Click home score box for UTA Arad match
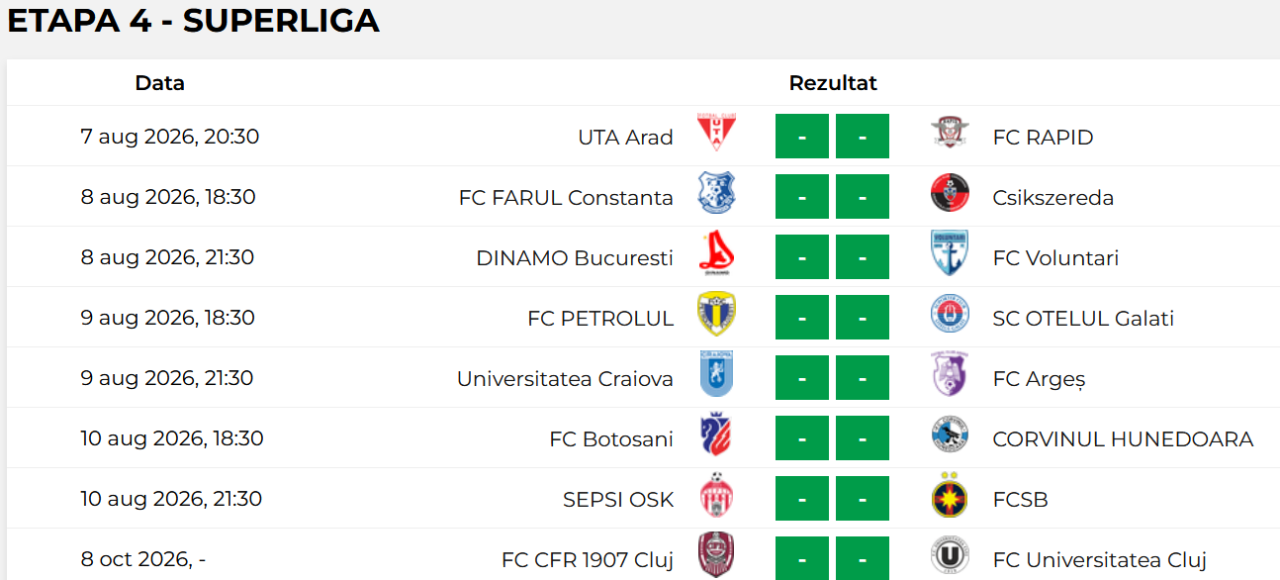The height and width of the screenshot is (580, 1280). coord(802,136)
